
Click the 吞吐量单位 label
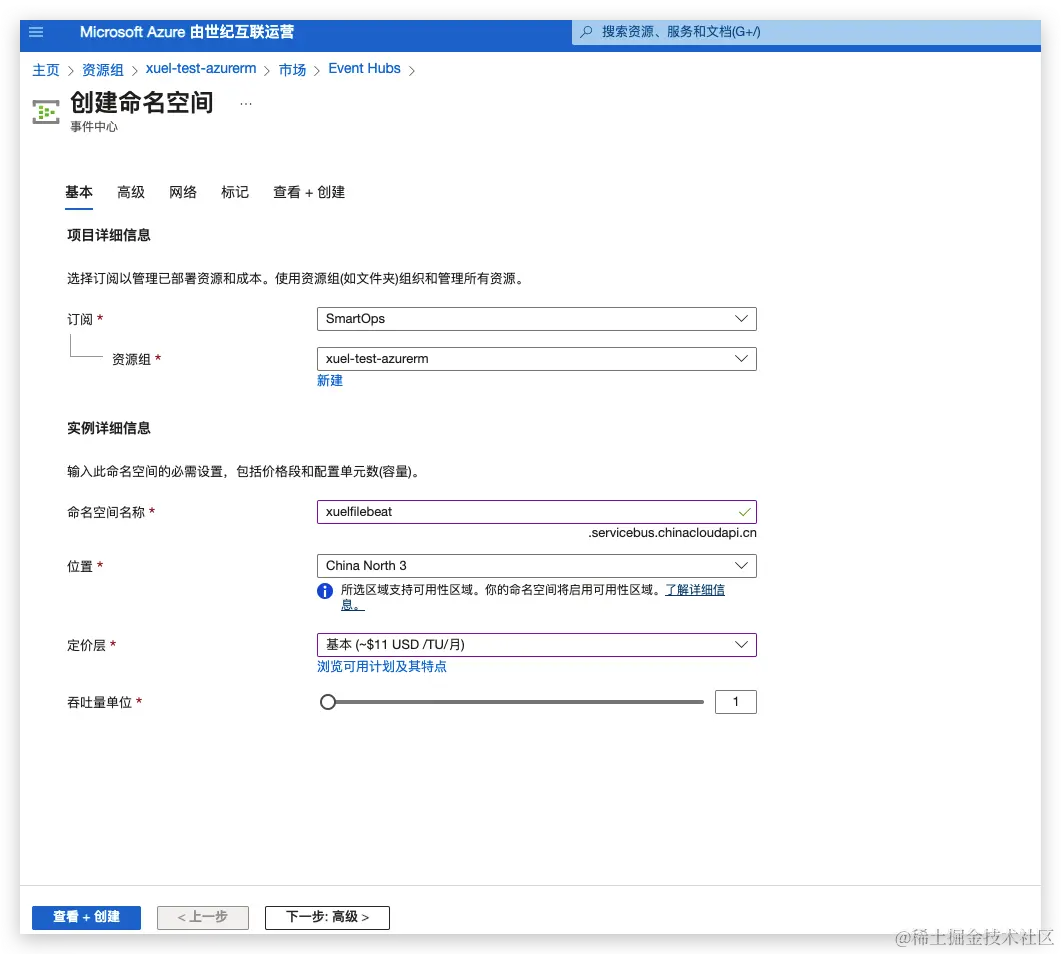coord(99,702)
